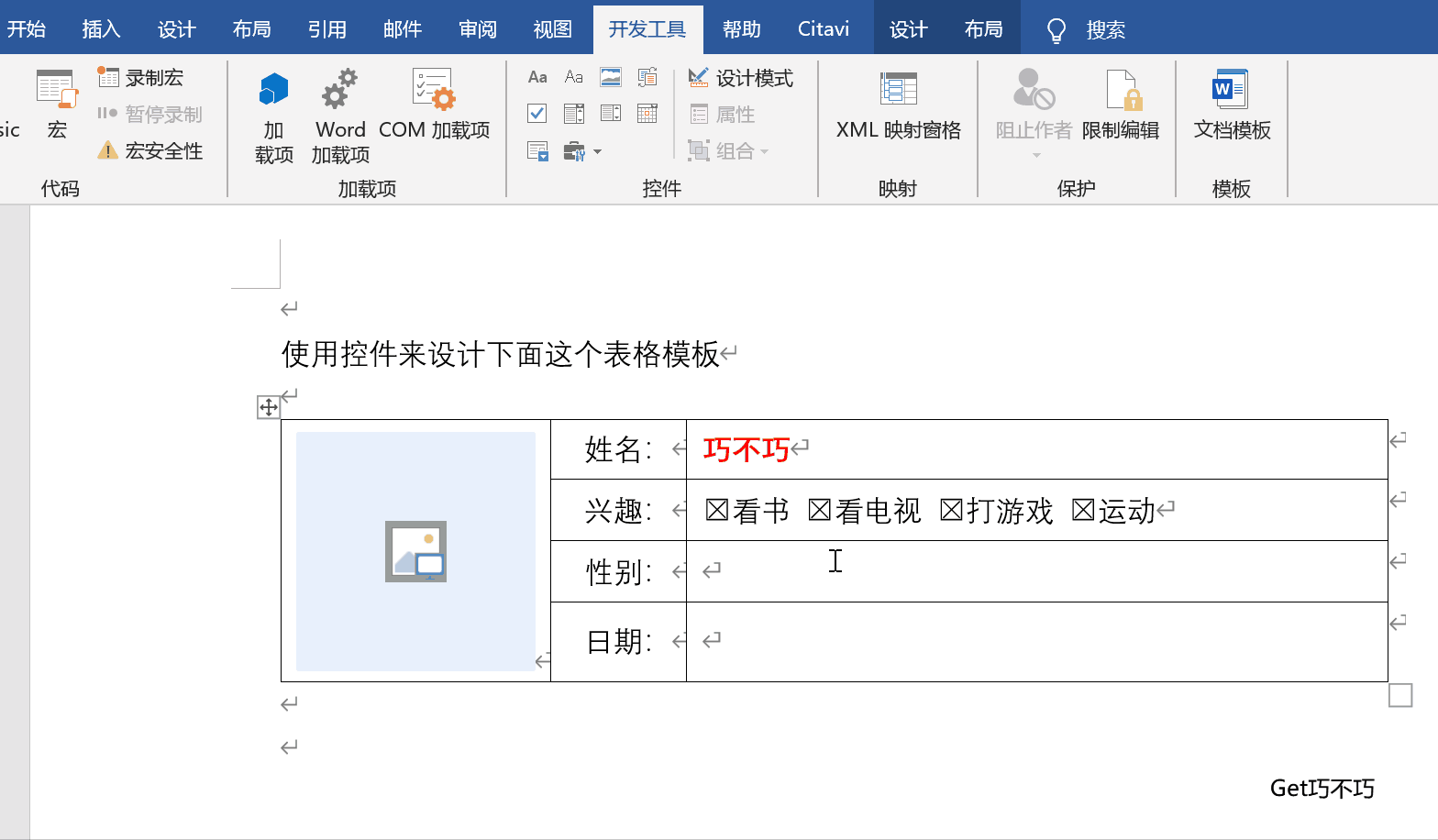This screenshot has width=1438, height=840.
Task: Open XML 映射窗格 pane
Action: click(898, 104)
